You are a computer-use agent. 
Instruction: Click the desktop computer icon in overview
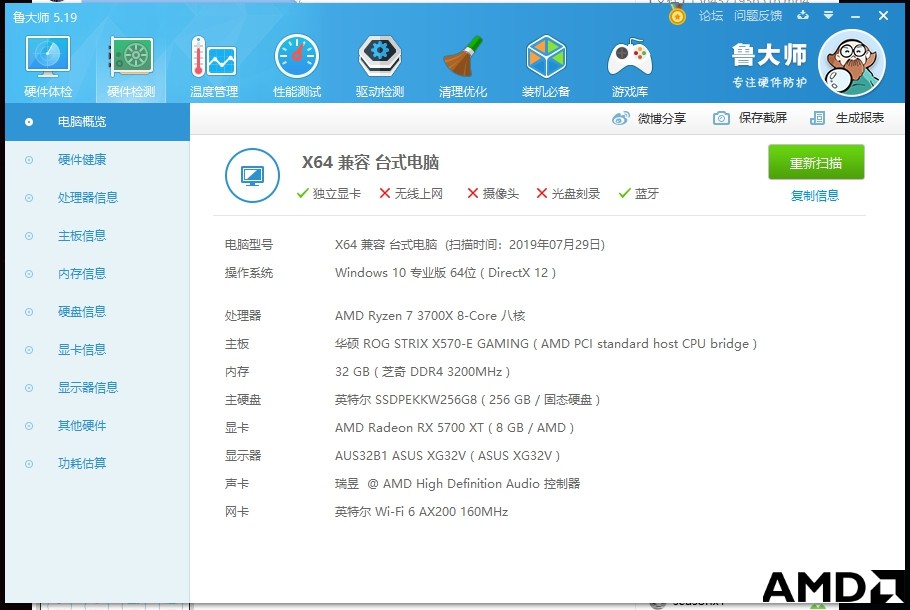pos(252,175)
